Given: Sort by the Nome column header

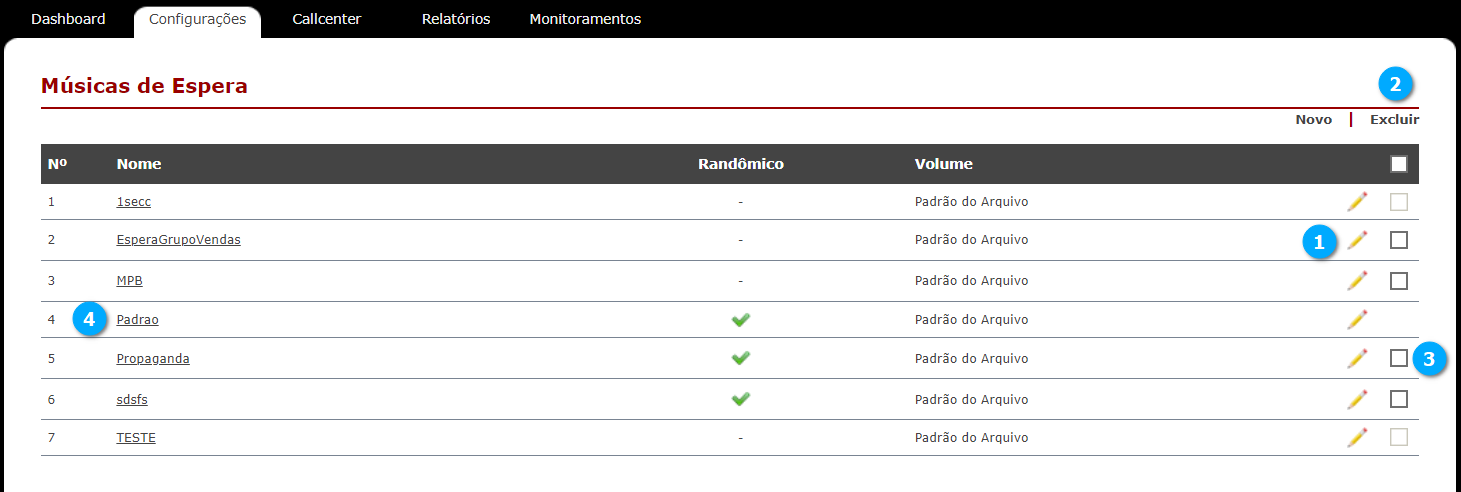Looking at the screenshot, I should pyautogui.click(x=139, y=164).
